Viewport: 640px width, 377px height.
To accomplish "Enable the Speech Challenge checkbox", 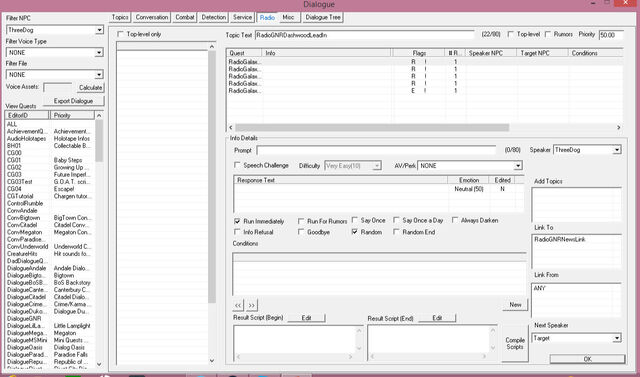I will tap(237, 165).
